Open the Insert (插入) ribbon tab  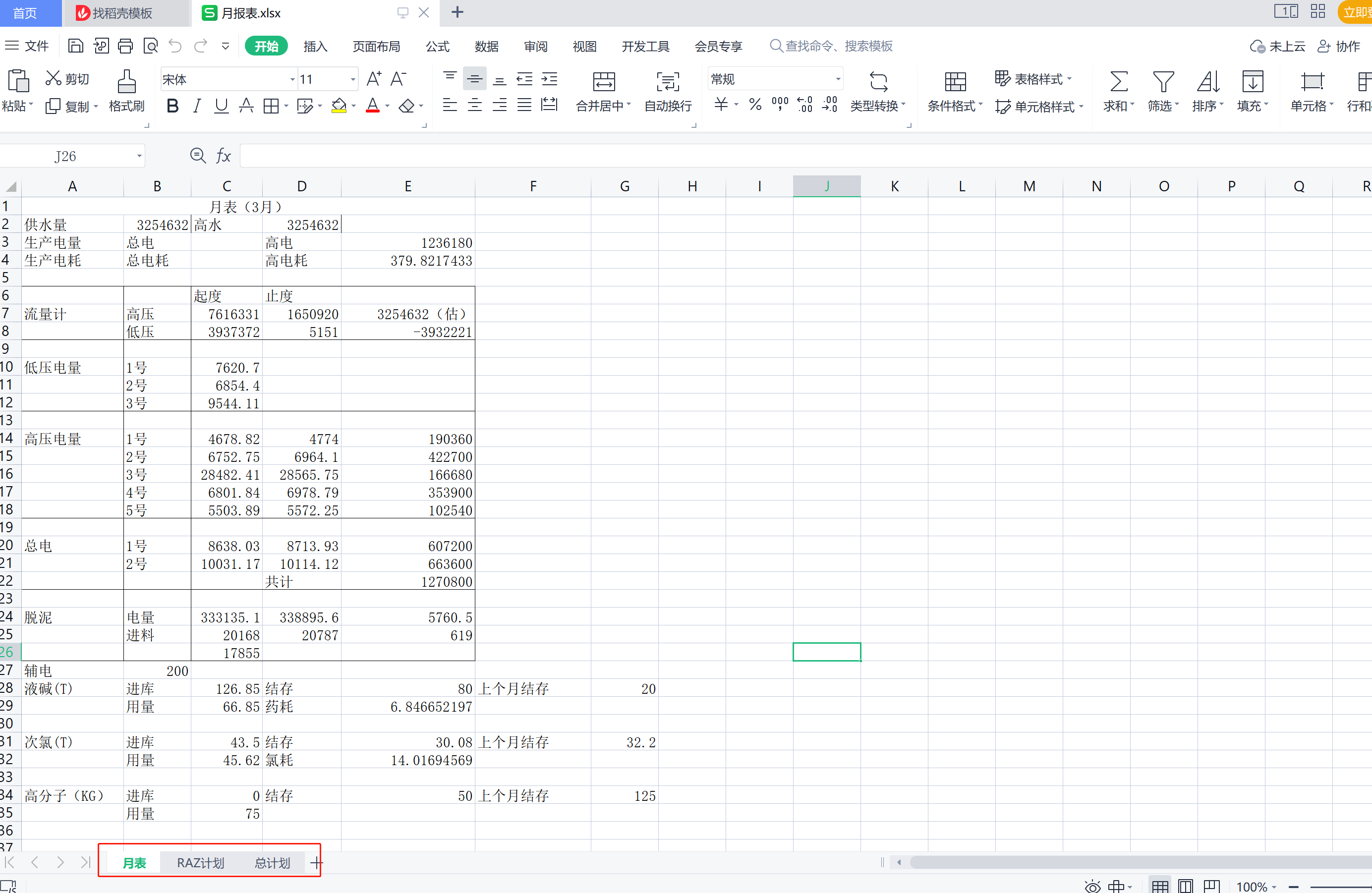click(x=315, y=46)
